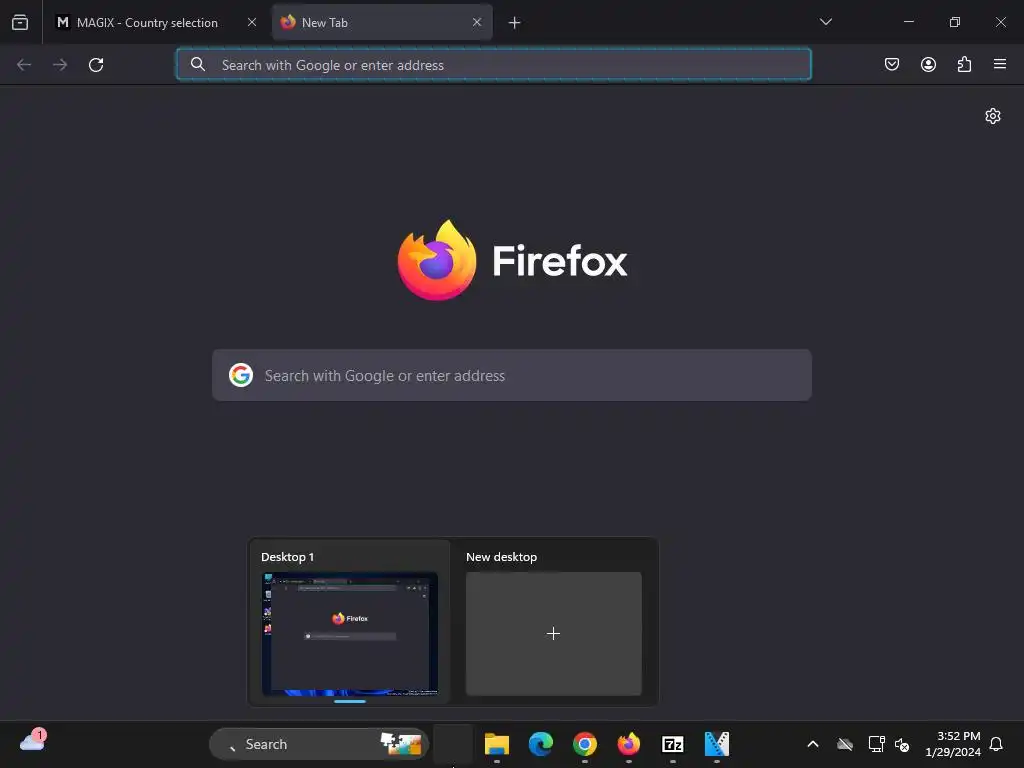Show hidden system tray icons
The width and height of the screenshot is (1024, 768).
(x=813, y=744)
